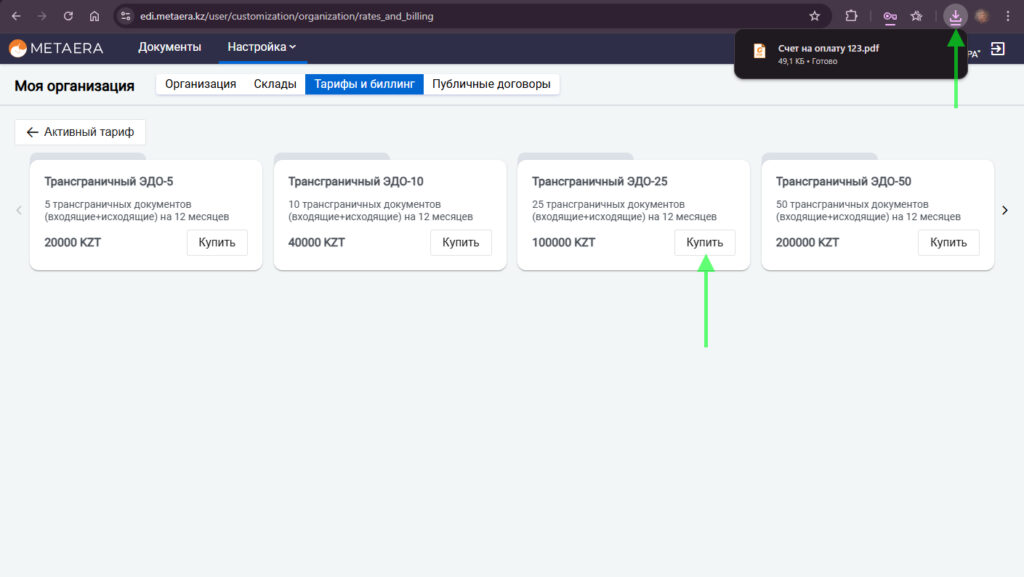Switch to the Публичные договоры tab
Image resolution: width=1024 pixels, height=577 pixels.
point(491,84)
